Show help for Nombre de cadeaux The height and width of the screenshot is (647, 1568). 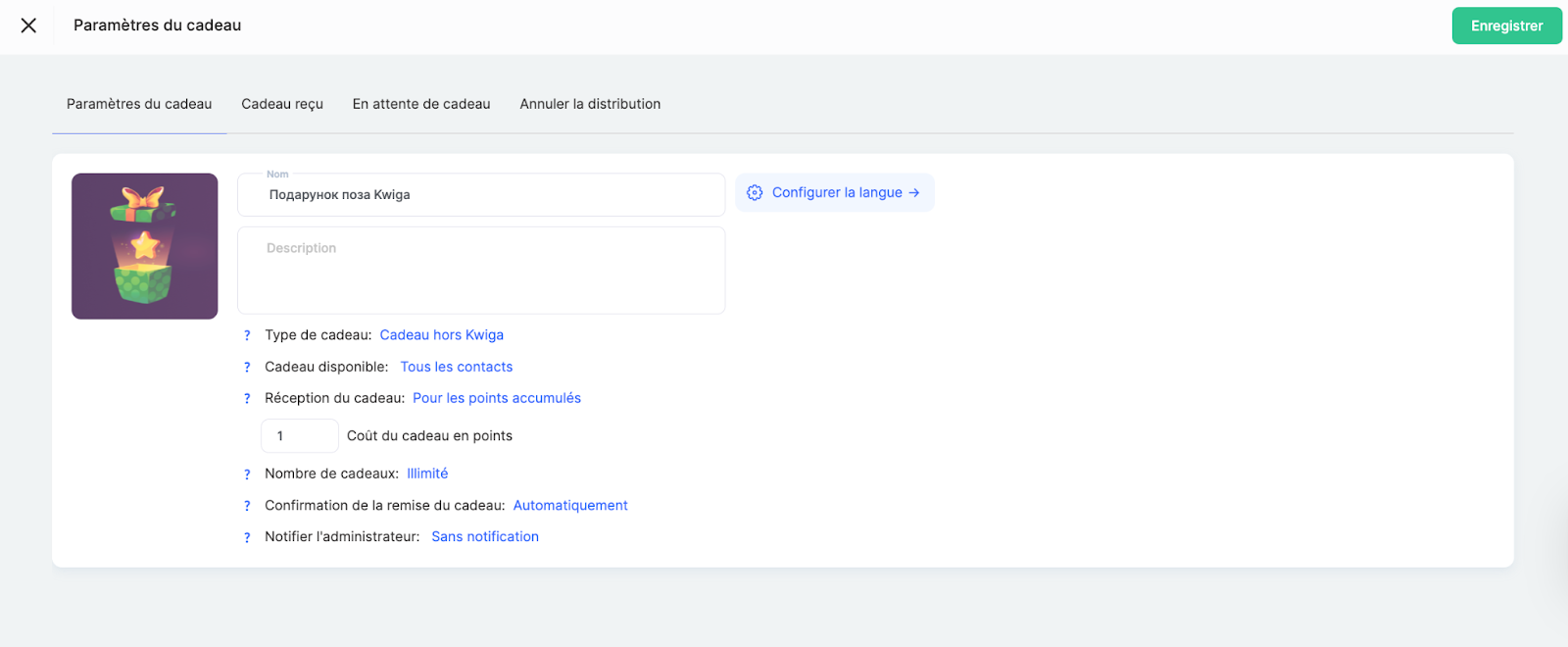[x=247, y=474]
